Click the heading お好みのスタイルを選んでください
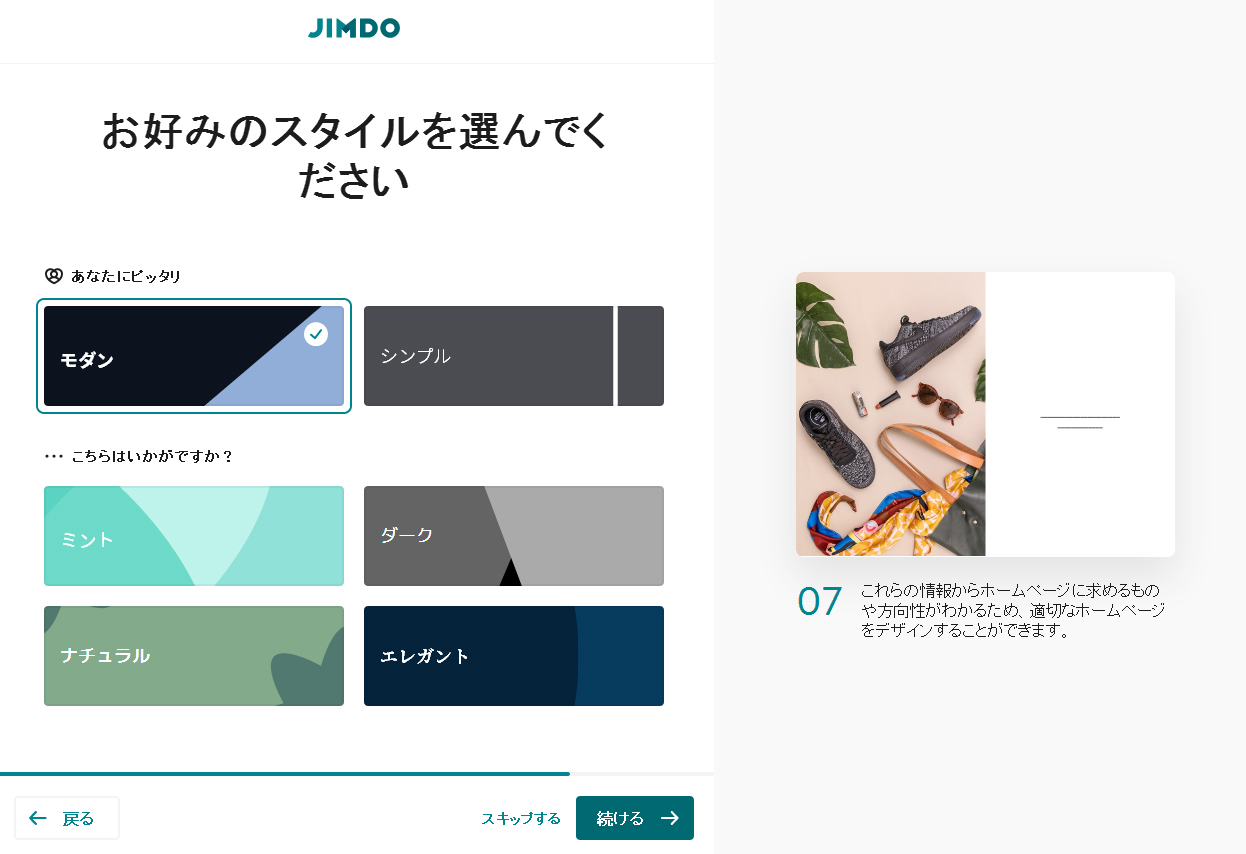The height and width of the screenshot is (854, 1246). (355, 156)
